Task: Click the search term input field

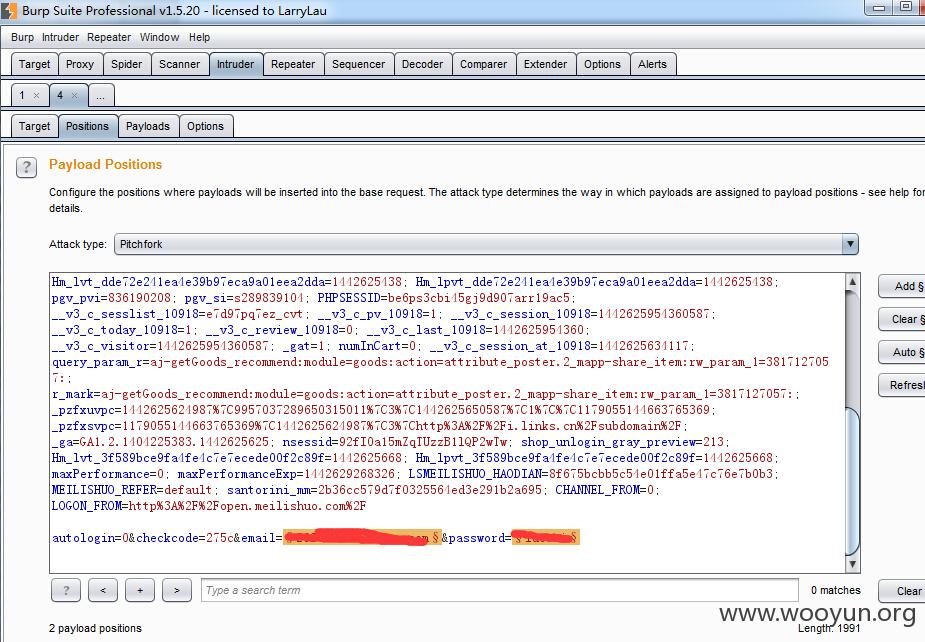Action: coord(500,590)
